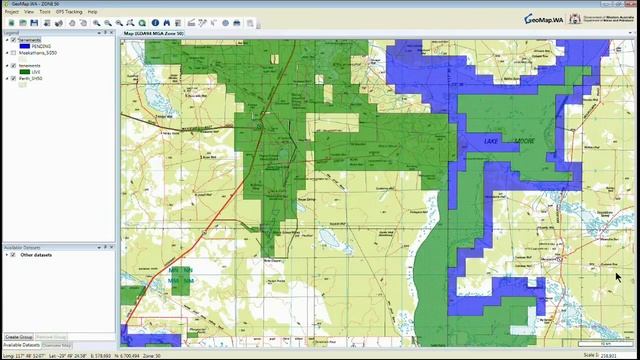Close the Legend panel
The width and height of the screenshot is (640, 360).
click(x=111, y=33)
